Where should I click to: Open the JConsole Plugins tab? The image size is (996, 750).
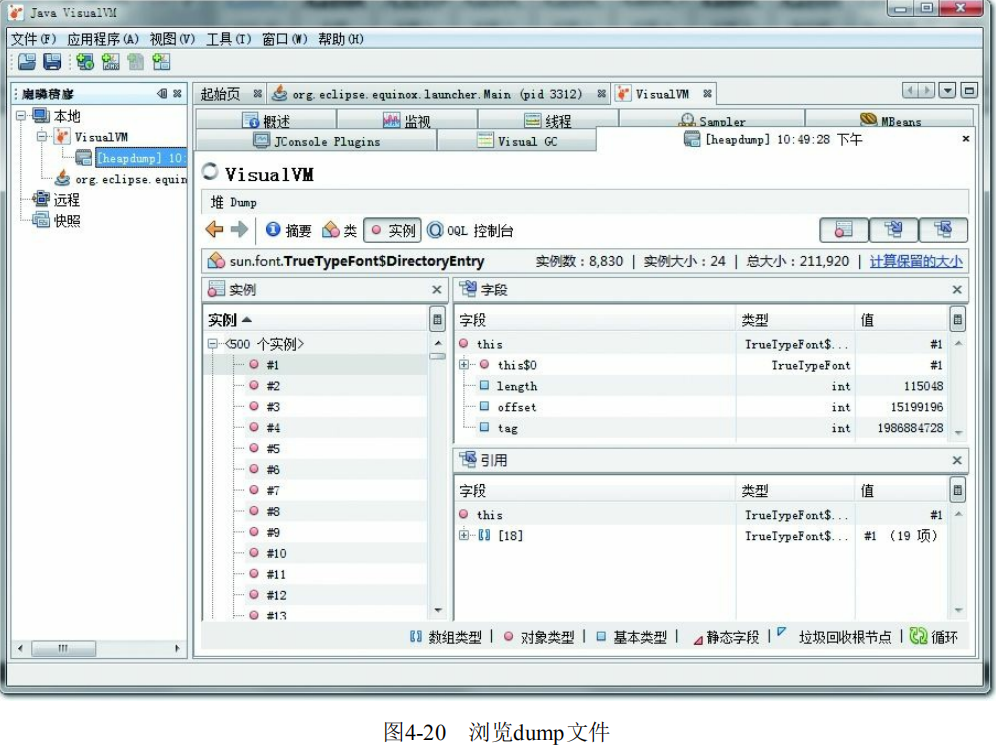pos(316,141)
